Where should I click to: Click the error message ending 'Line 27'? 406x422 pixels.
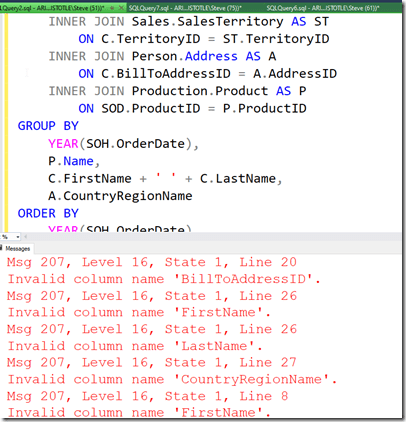[x=152, y=363]
